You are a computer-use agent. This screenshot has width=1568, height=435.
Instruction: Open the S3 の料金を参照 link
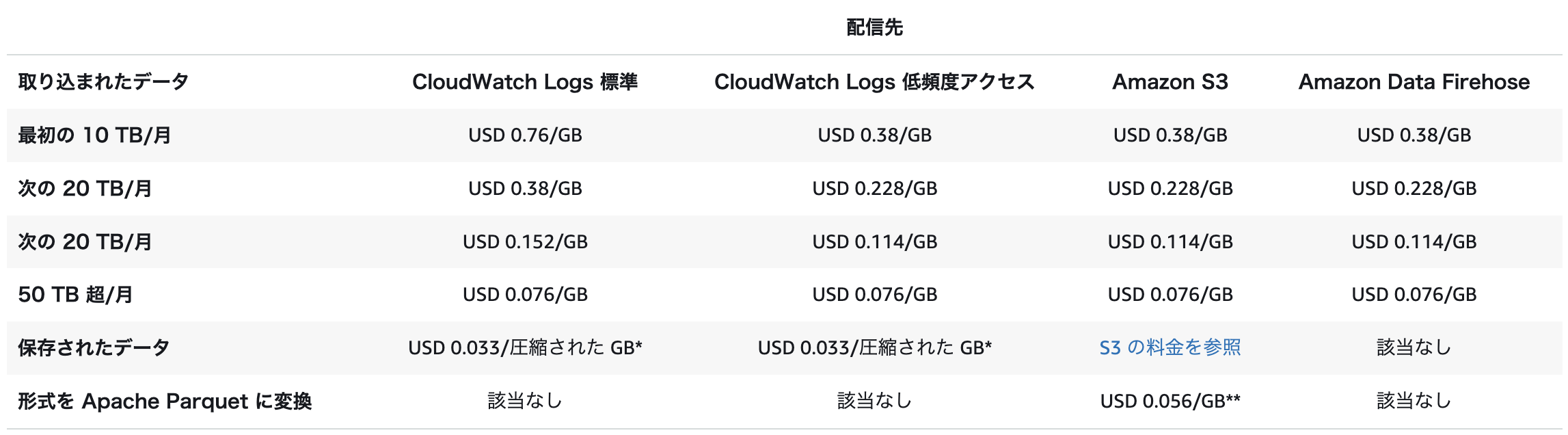coord(1170,347)
